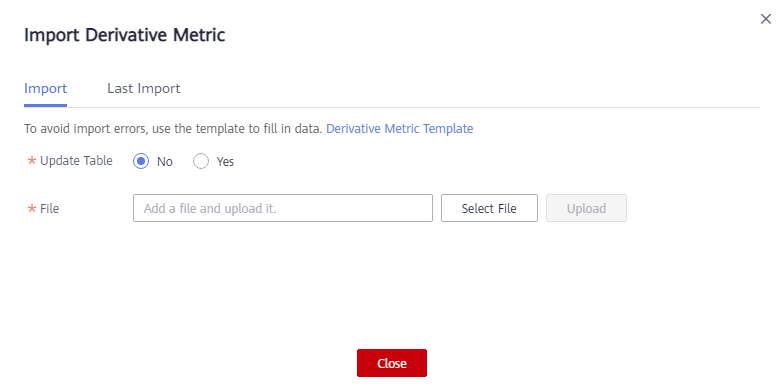Click the red Close button
Viewport: 781px width, 385px height.
pos(392,363)
